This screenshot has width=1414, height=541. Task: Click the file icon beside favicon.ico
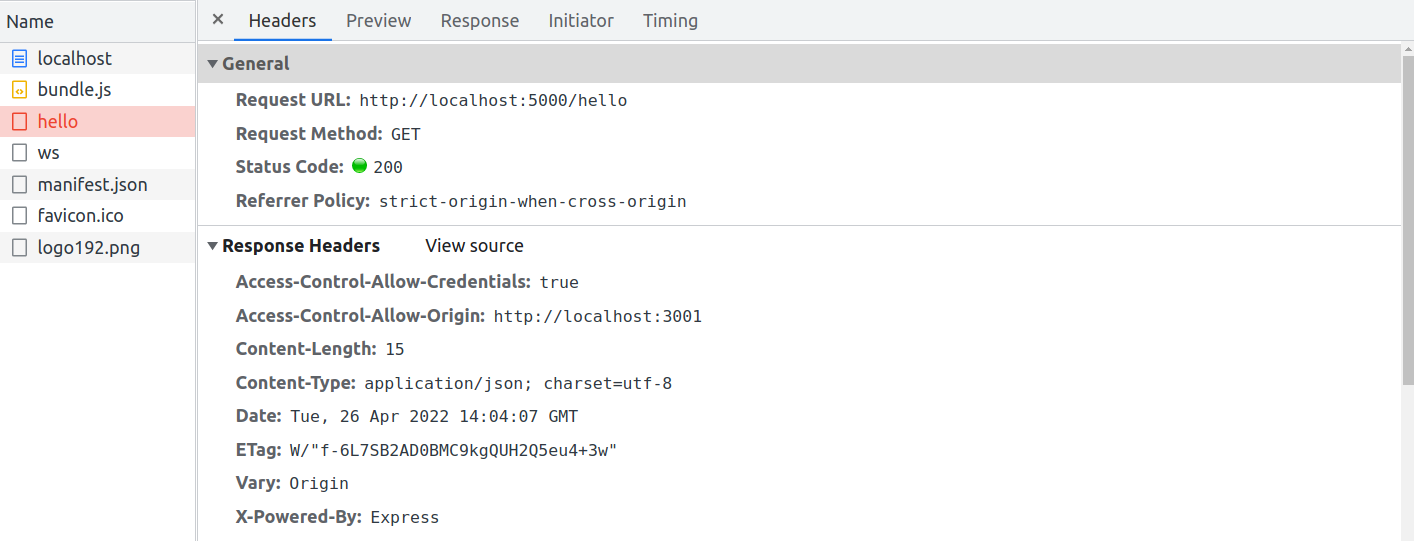point(19,216)
